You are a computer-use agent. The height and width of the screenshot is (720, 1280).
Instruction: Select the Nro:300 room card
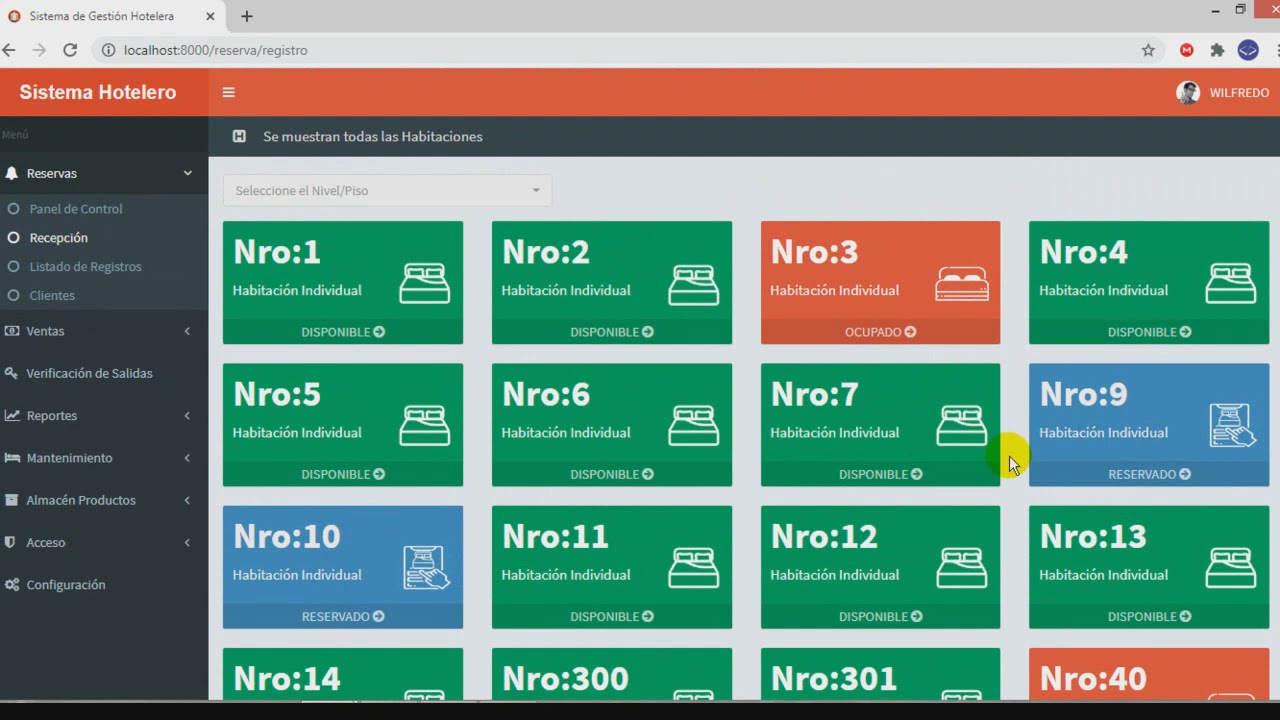[612, 674]
